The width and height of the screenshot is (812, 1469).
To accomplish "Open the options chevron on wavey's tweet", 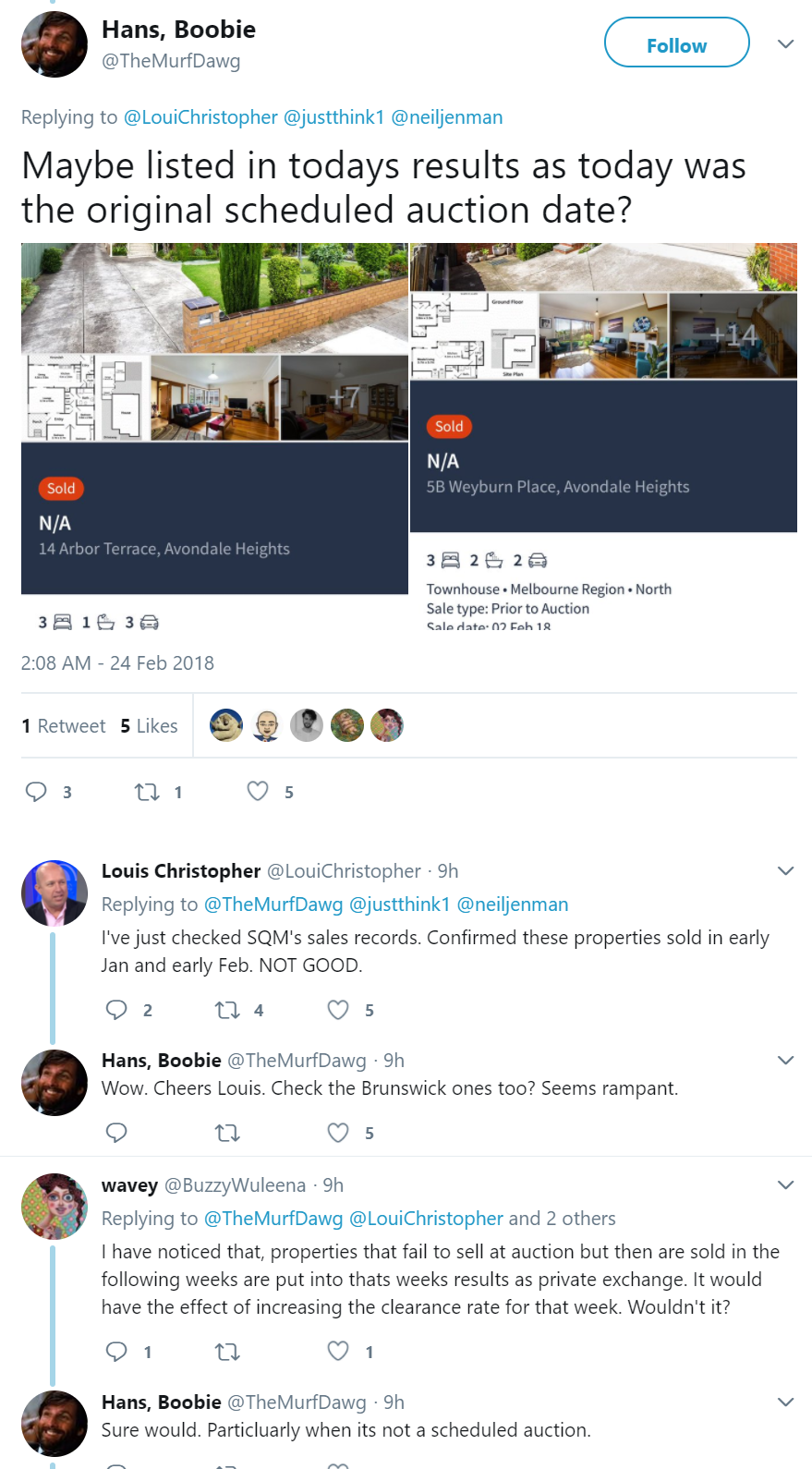I will pos(786,1184).
